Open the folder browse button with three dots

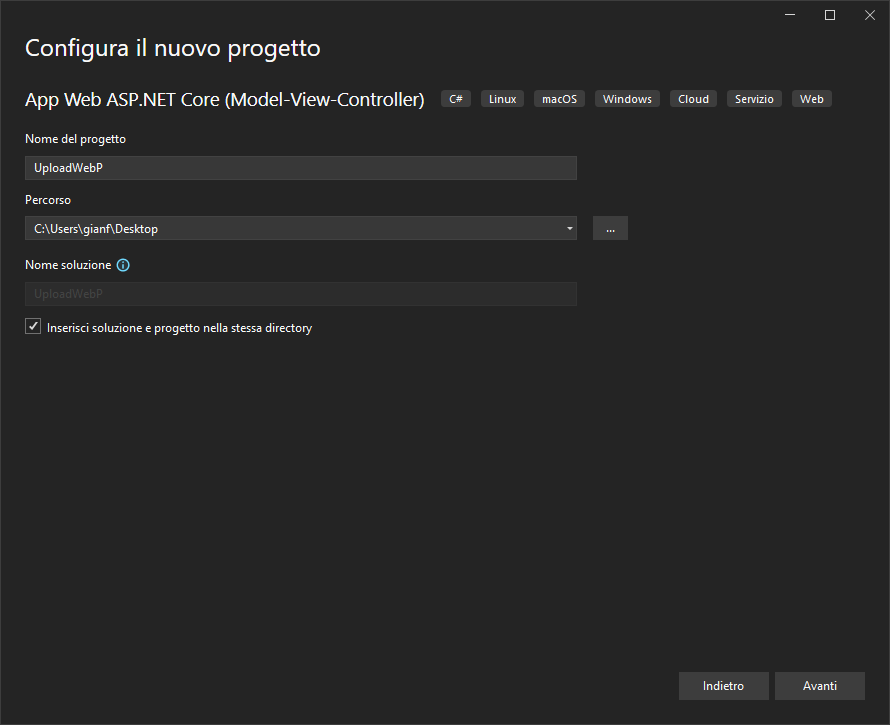(610, 228)
